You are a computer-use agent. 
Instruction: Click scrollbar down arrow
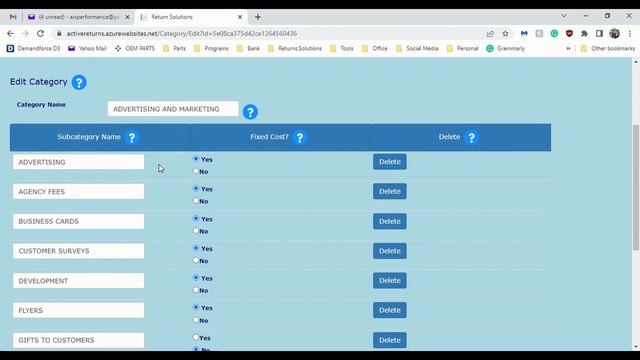point(636,347)
